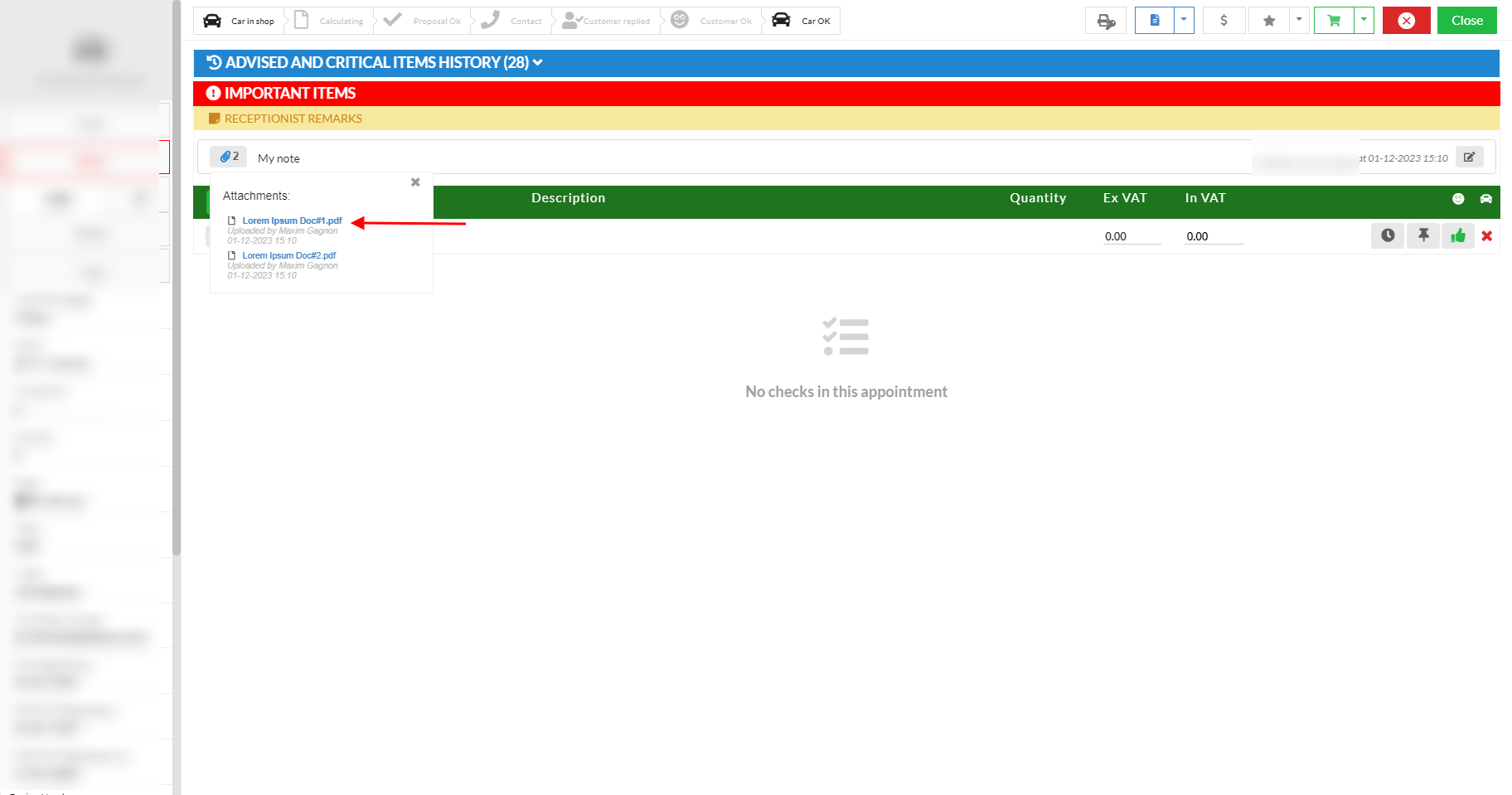Click the edit note pencil icon
This screenshot has height=795, width=1512.
[x=1469, y=158]
